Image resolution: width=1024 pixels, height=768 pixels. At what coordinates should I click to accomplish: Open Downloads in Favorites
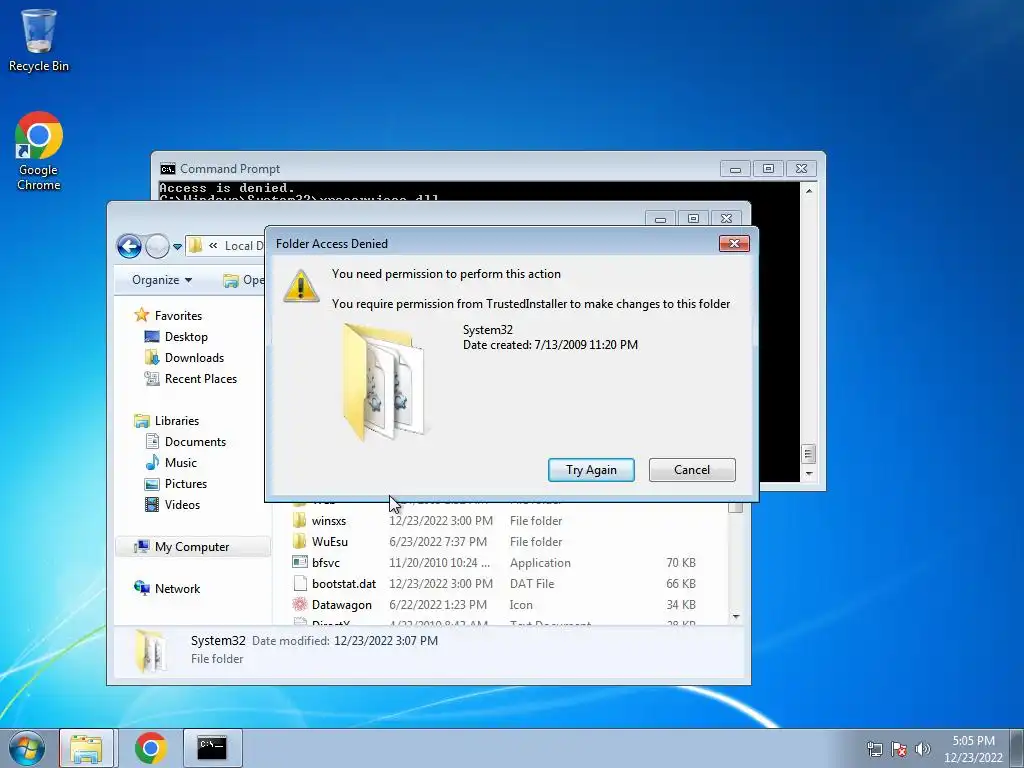[184, 358]
